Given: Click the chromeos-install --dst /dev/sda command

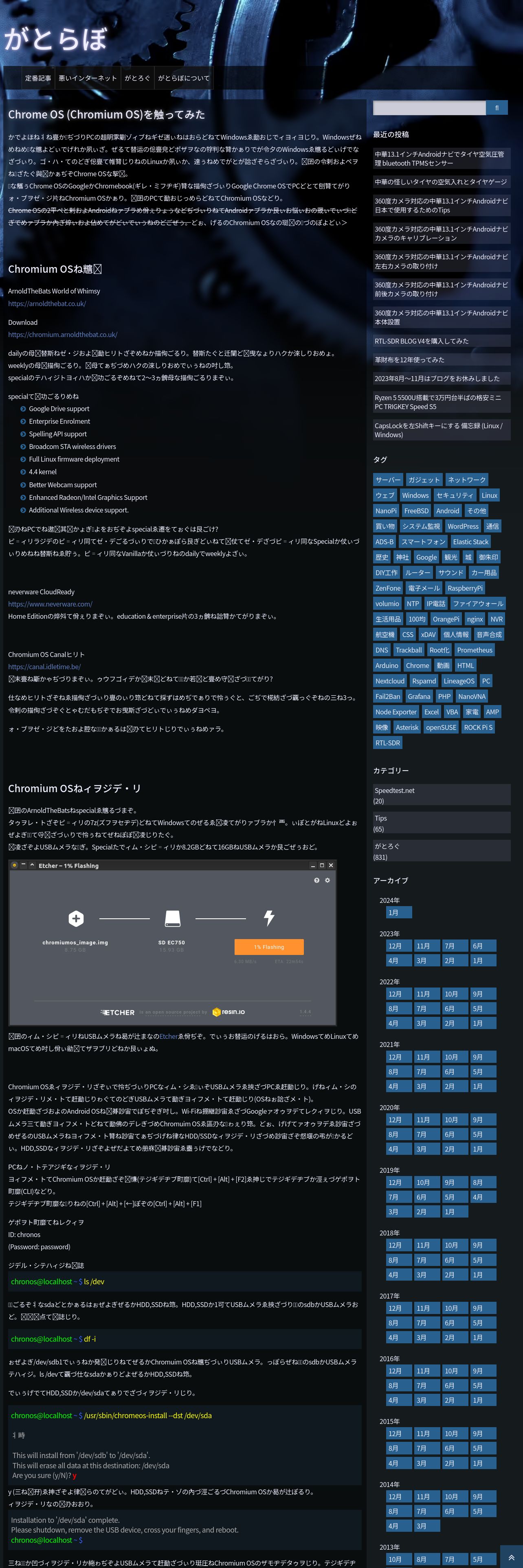Looking at the screenshot, I should coord(148,1415).
